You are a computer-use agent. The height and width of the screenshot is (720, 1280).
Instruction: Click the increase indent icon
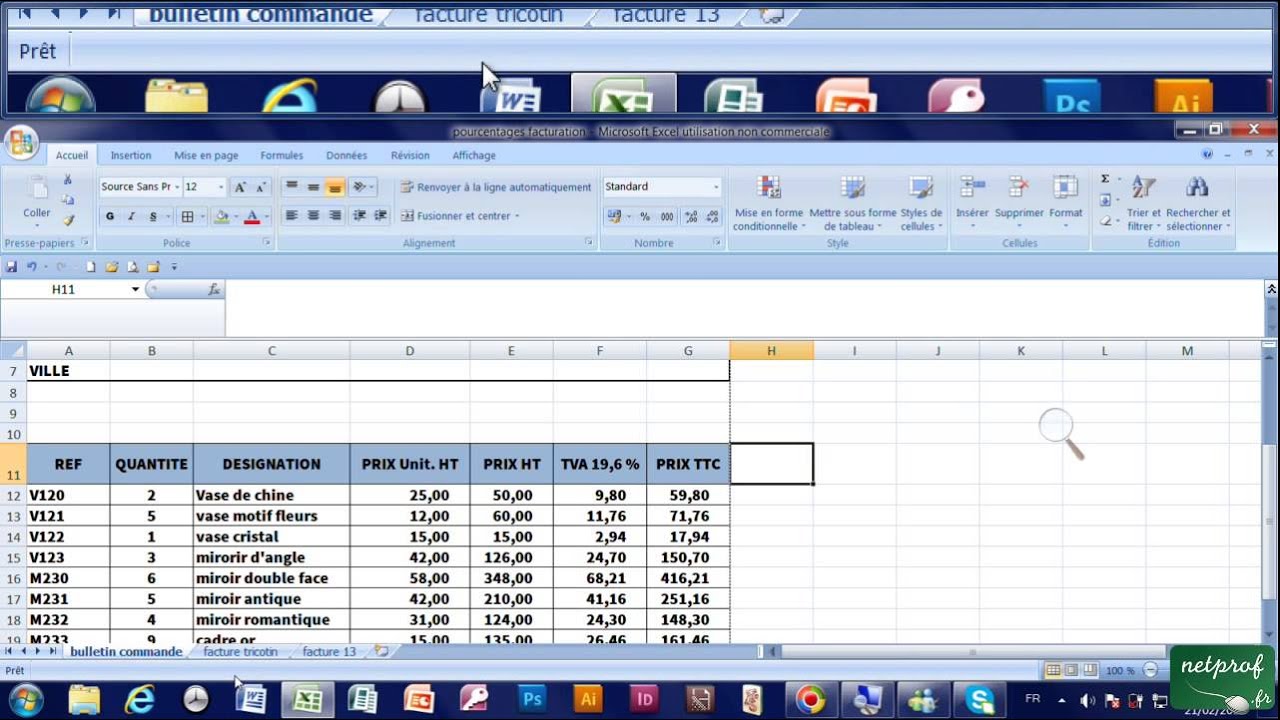click(381, 216)
